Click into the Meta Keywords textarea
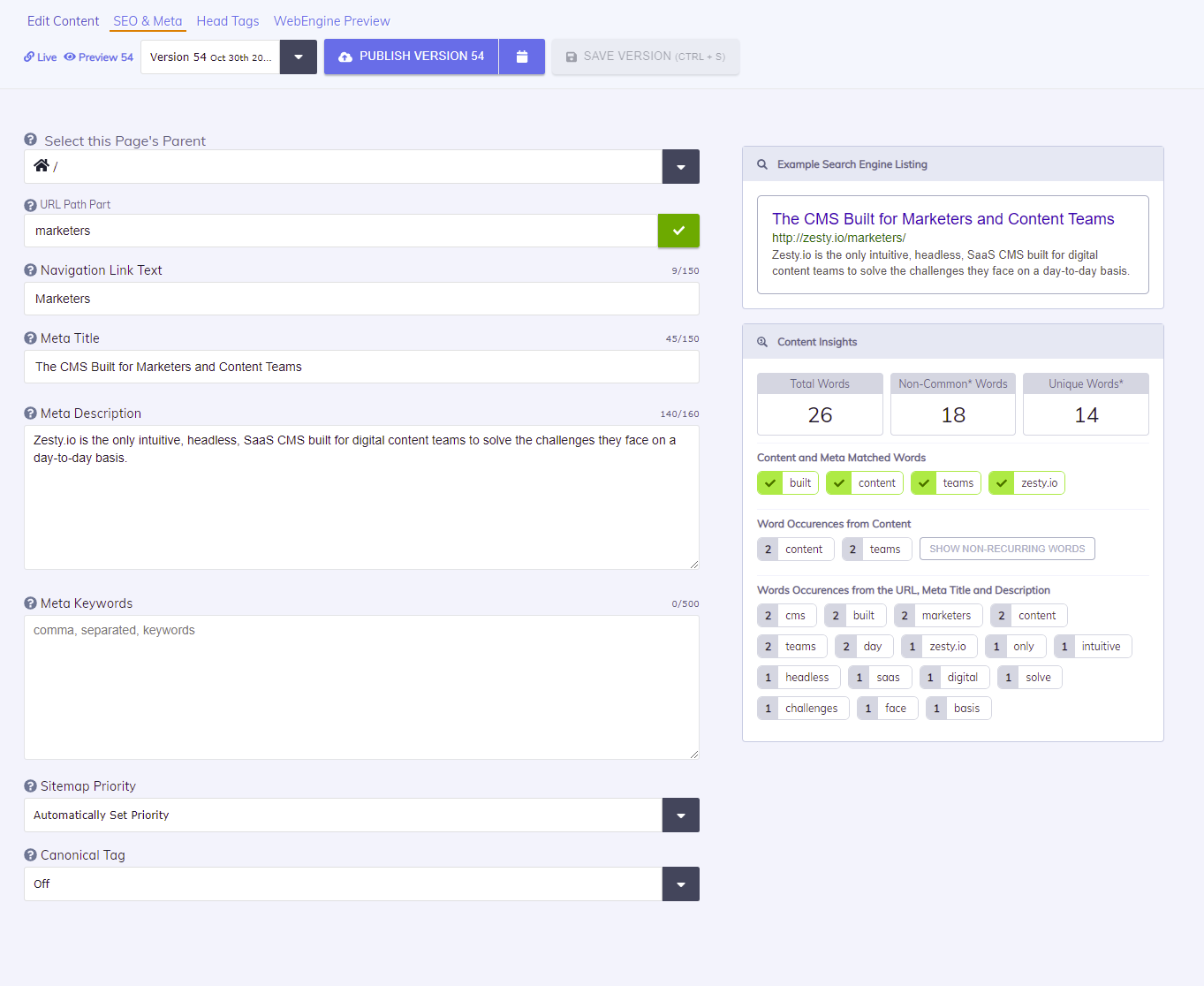 coord(361,687)
